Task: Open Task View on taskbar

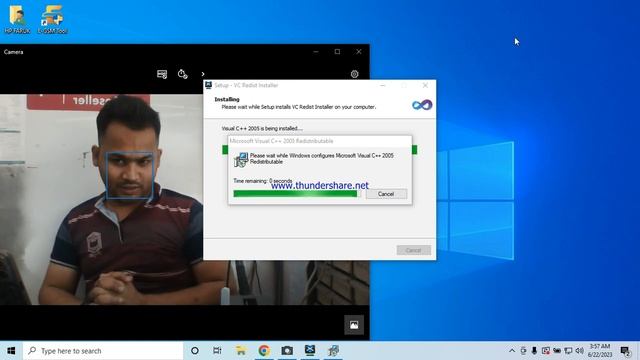Action: click(x=217, y=351)
